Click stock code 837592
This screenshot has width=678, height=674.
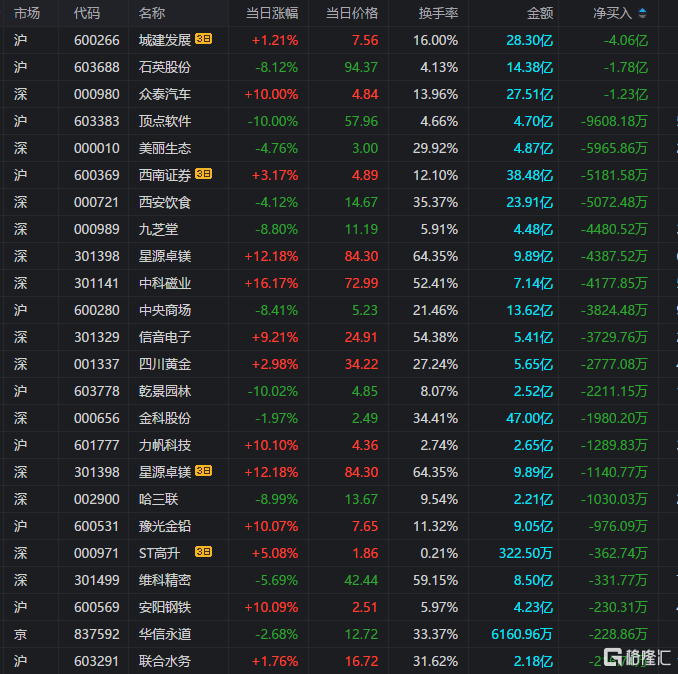pos(96,634)
